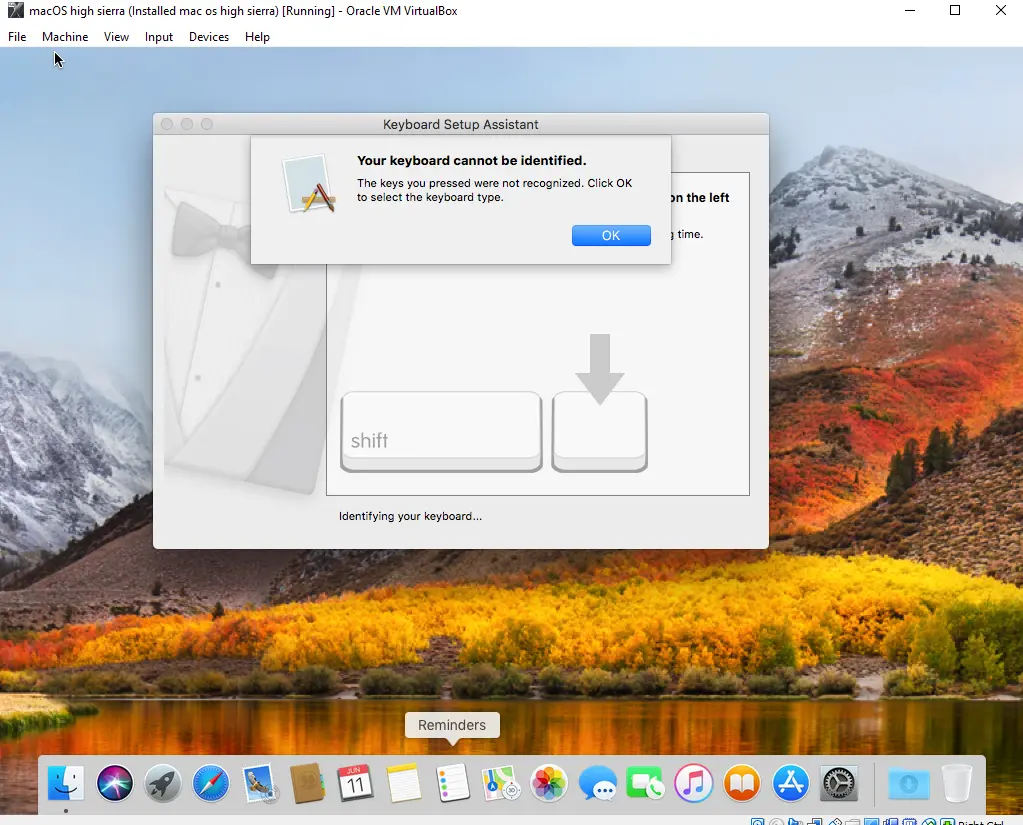Viewport: 1023px width, 825px height.
Task: Open the Machine menu
Action: [x=65, y=37]
